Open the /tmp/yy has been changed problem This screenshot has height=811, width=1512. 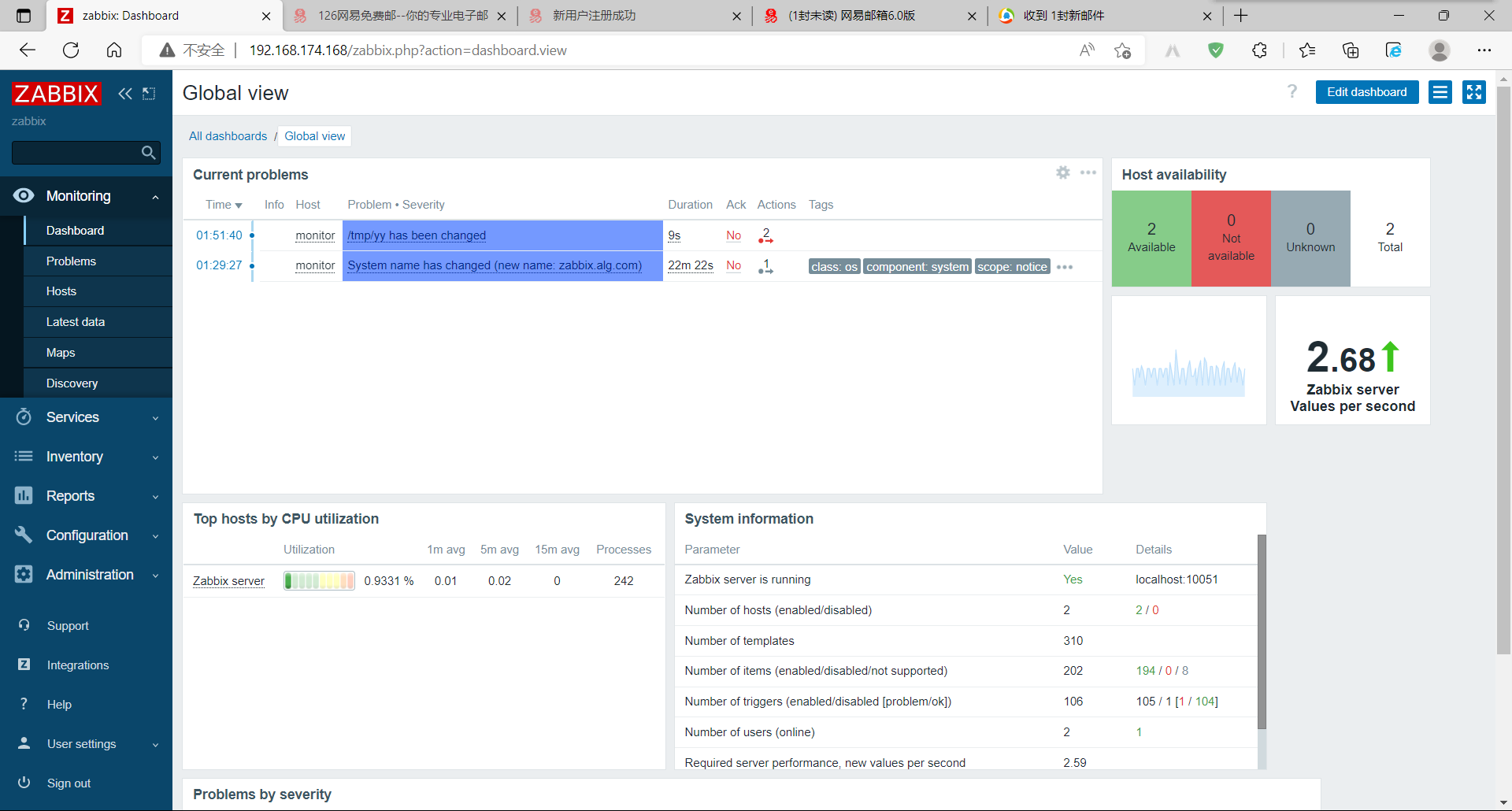417,235
